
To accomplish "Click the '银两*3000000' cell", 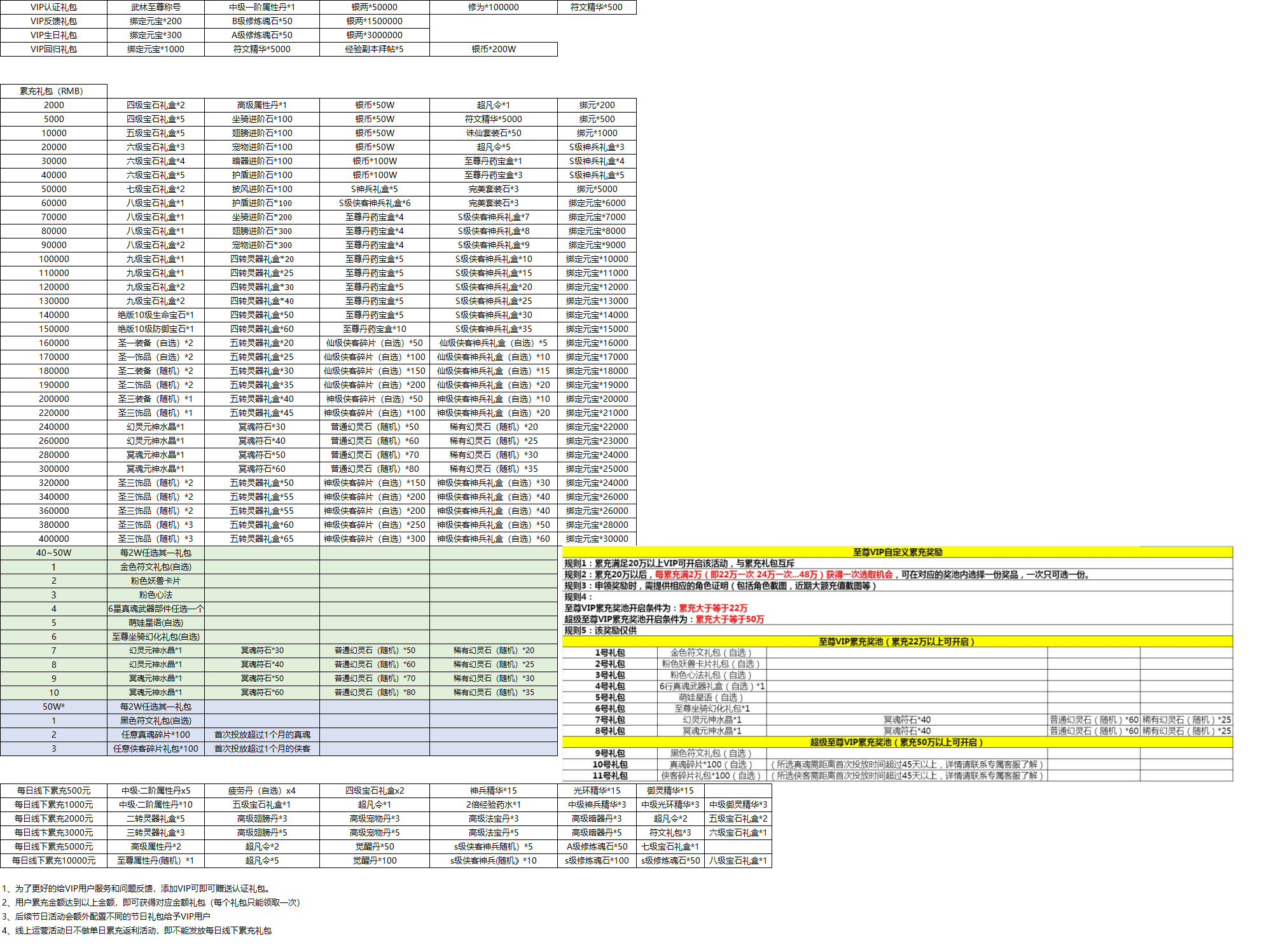I will click(x=375, y=35).
